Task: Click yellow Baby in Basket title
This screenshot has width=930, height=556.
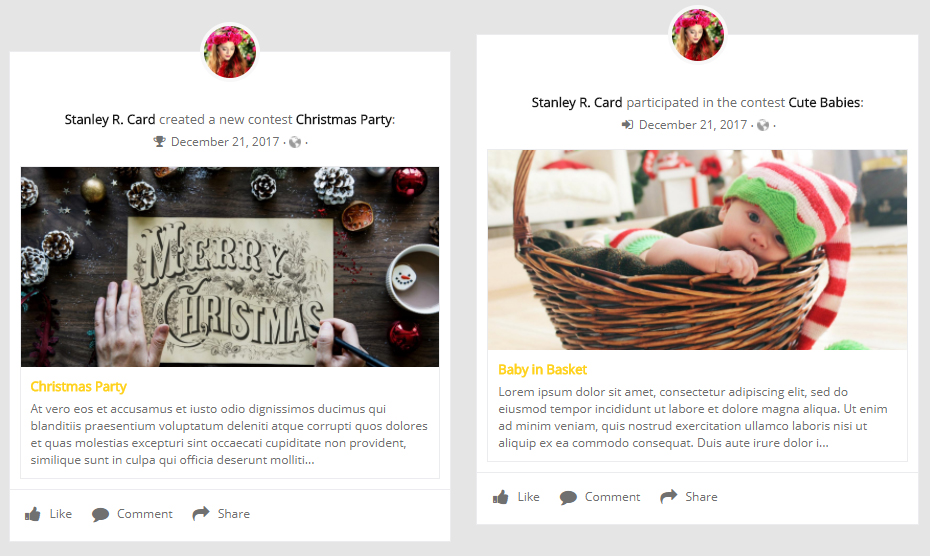Action: (x=542, y=370)
